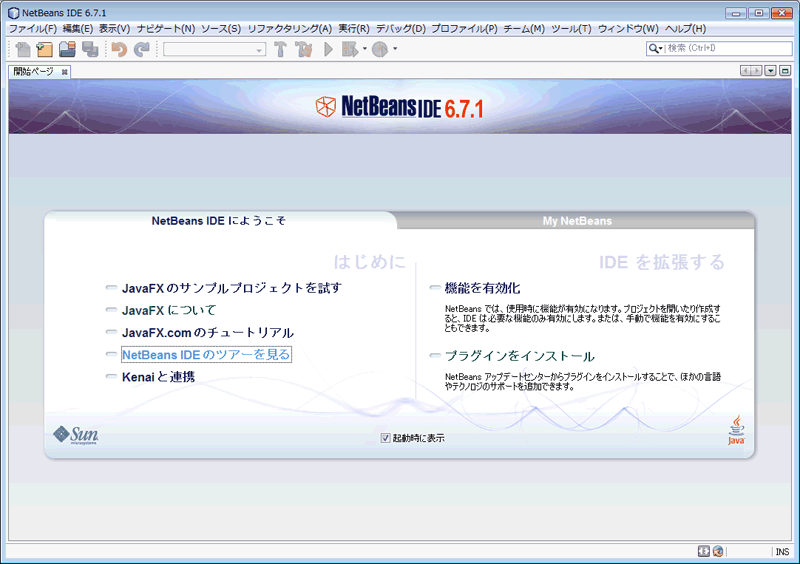Minimize the NetBeans IDE window

736,13
